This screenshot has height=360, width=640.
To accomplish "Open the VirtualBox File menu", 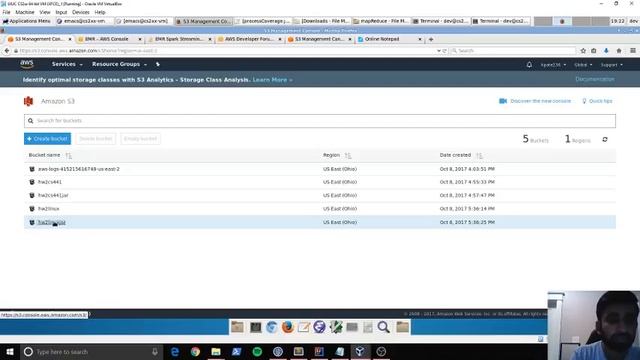I will click(x=6, y=12).
